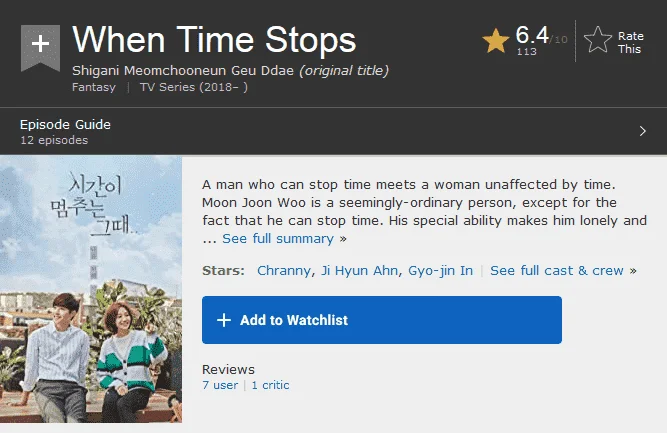Click the When Time Stops poster image

click(91, 289)
